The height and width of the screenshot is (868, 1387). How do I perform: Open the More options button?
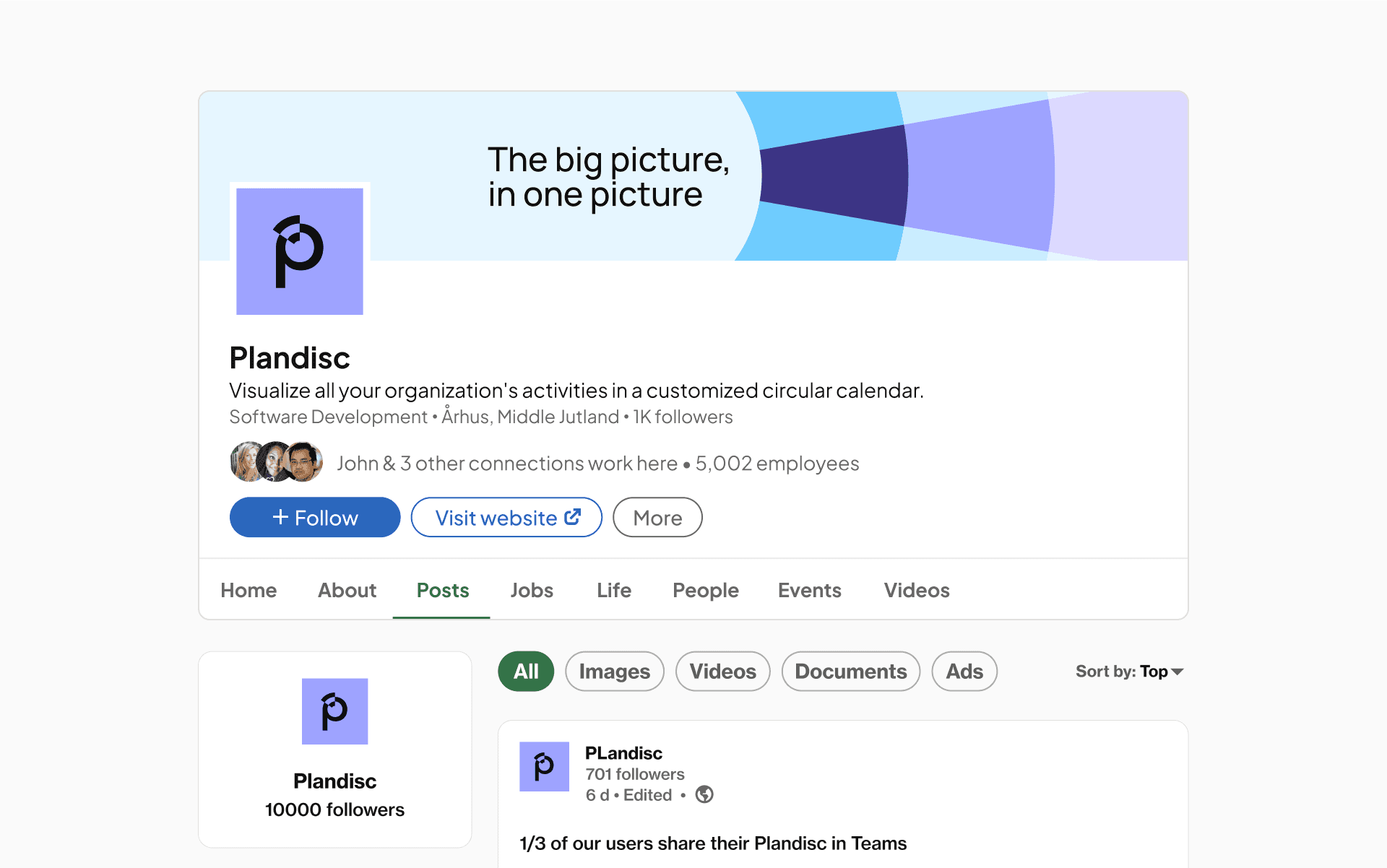point(657,517)
